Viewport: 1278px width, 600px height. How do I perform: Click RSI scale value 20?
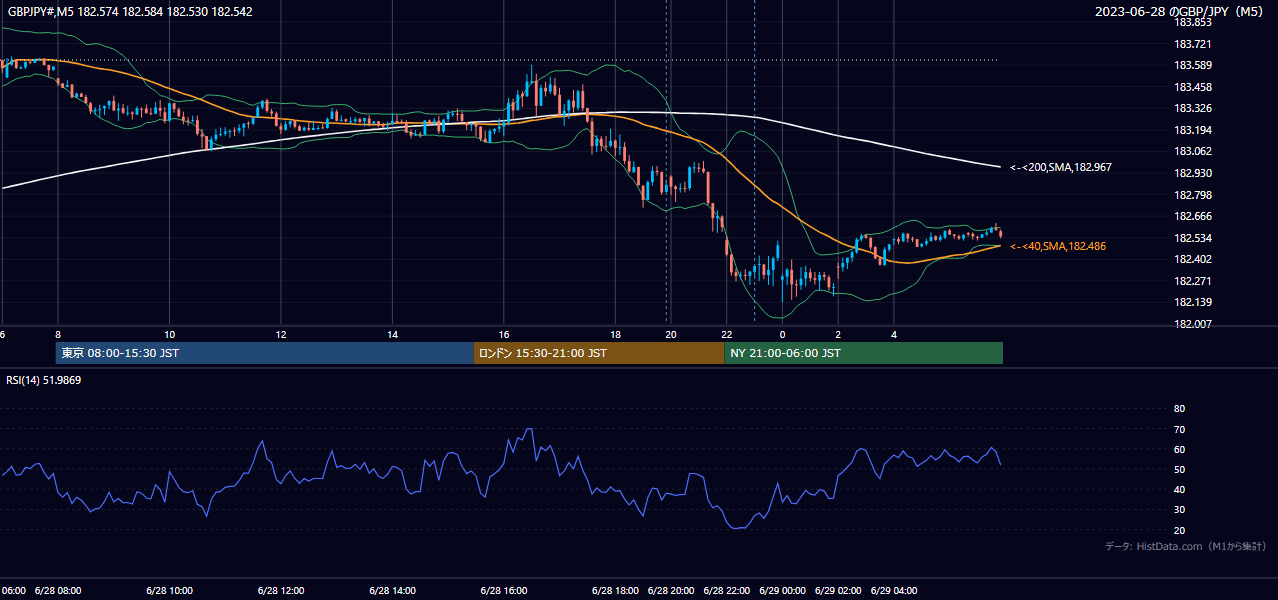1179,530
